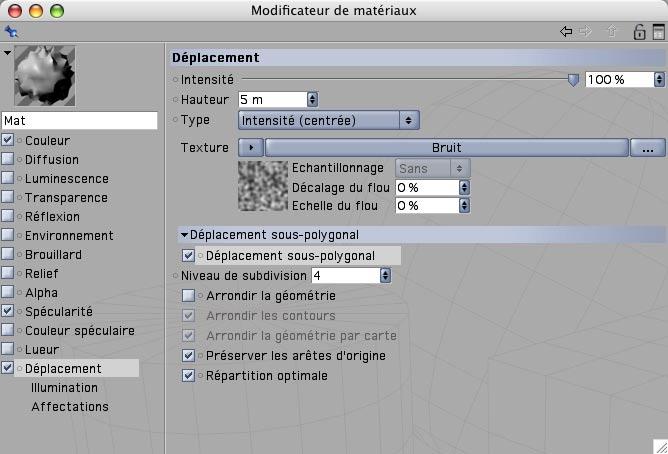Enable the Diffusion channel checkbox
Screen dimensions: 668x454
(8, 159)
